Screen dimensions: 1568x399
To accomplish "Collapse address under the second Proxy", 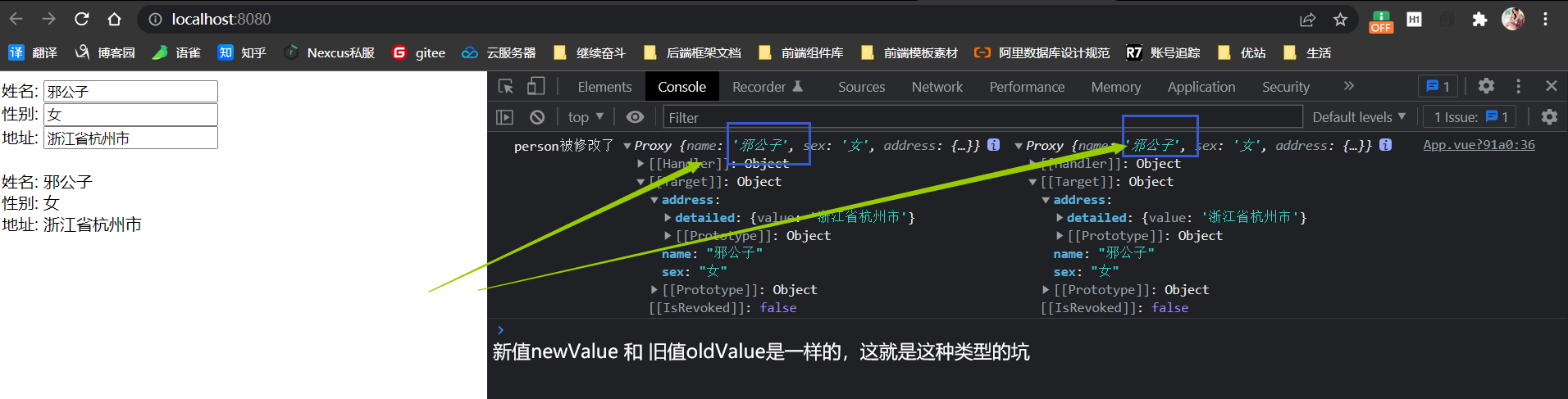I will pos(1046,200).
